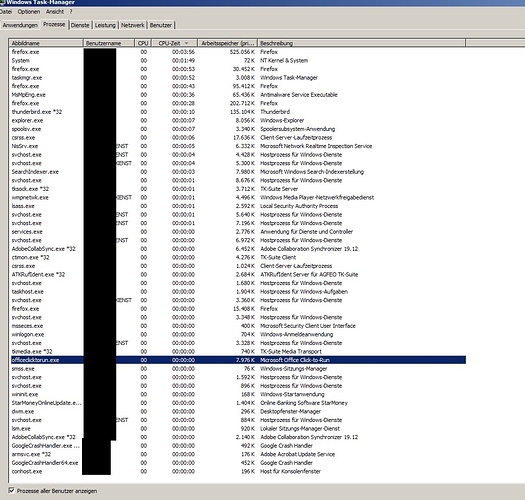This screenshot has height=500, width=525.
Task: Click the 'Antimalware Service Executable' description
Action: tap(299, 95)
